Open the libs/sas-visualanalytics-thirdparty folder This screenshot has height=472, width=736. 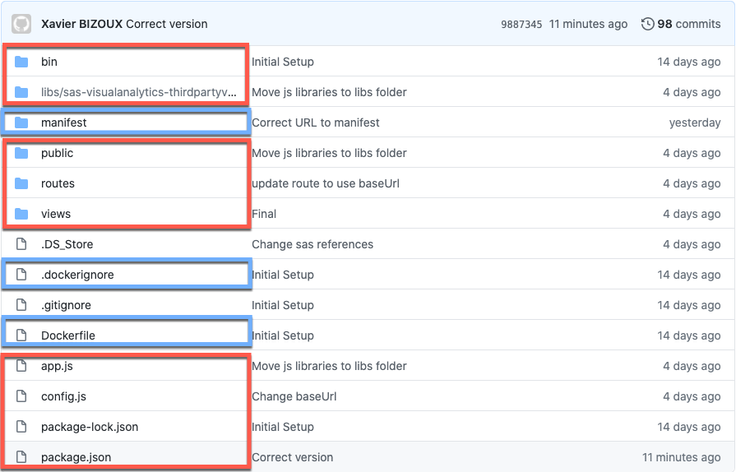point(140,93)
